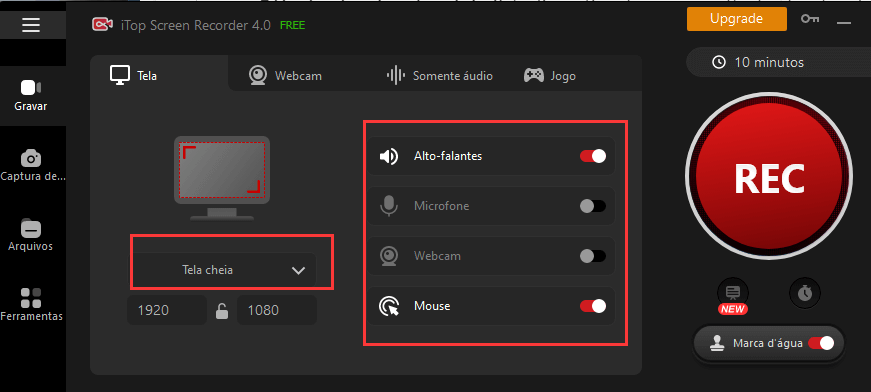Click the iTop Screen Recorder 4.0 title

pos(196,26)
